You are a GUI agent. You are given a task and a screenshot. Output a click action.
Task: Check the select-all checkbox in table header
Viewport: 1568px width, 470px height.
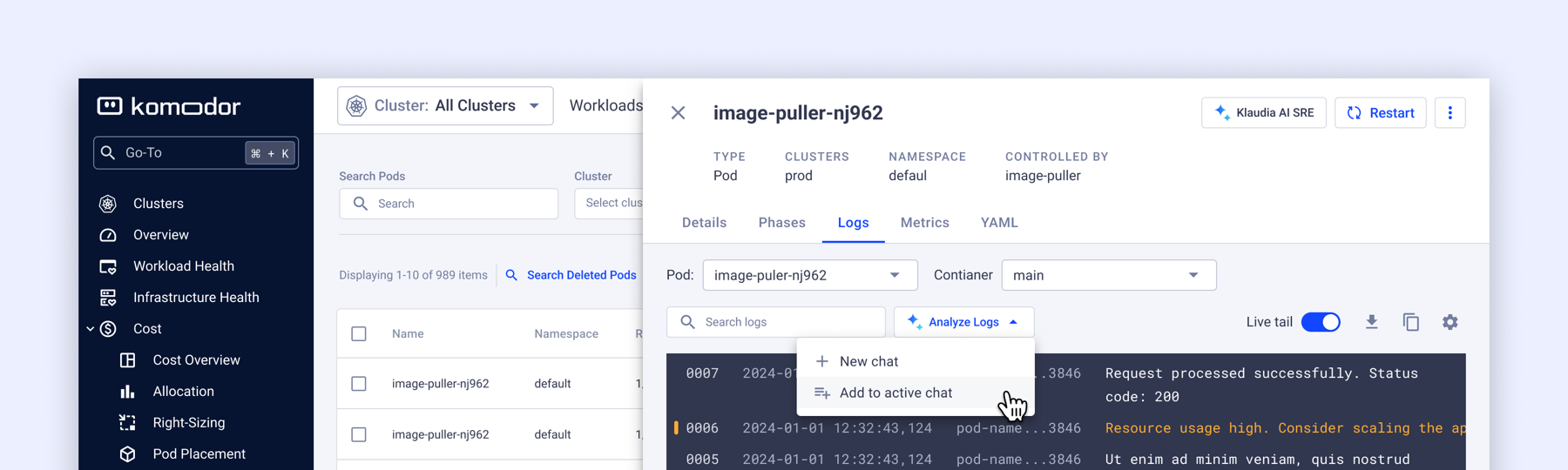pyautogui.click(x=359, y=334)
